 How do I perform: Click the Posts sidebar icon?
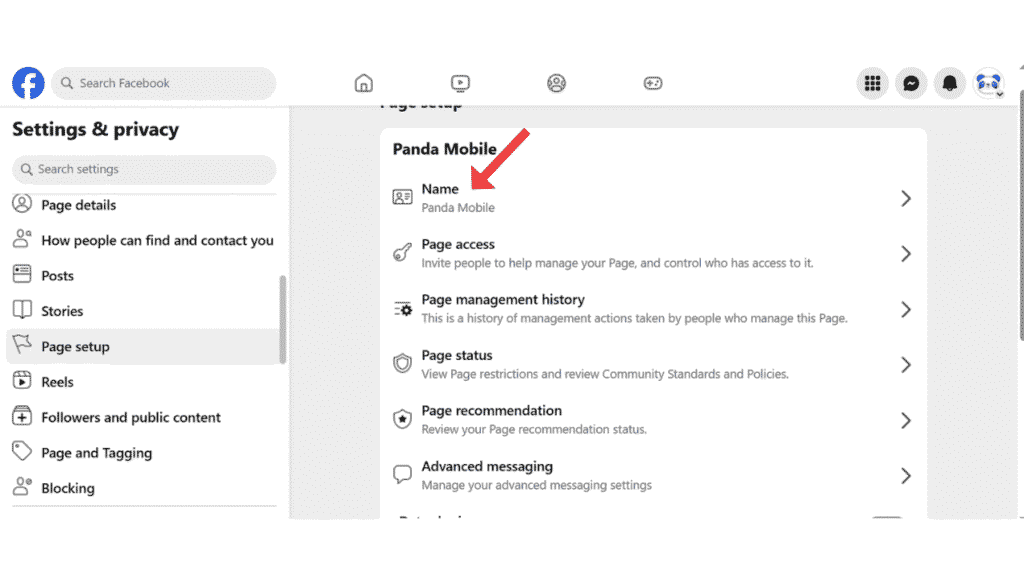coord(22,275)
